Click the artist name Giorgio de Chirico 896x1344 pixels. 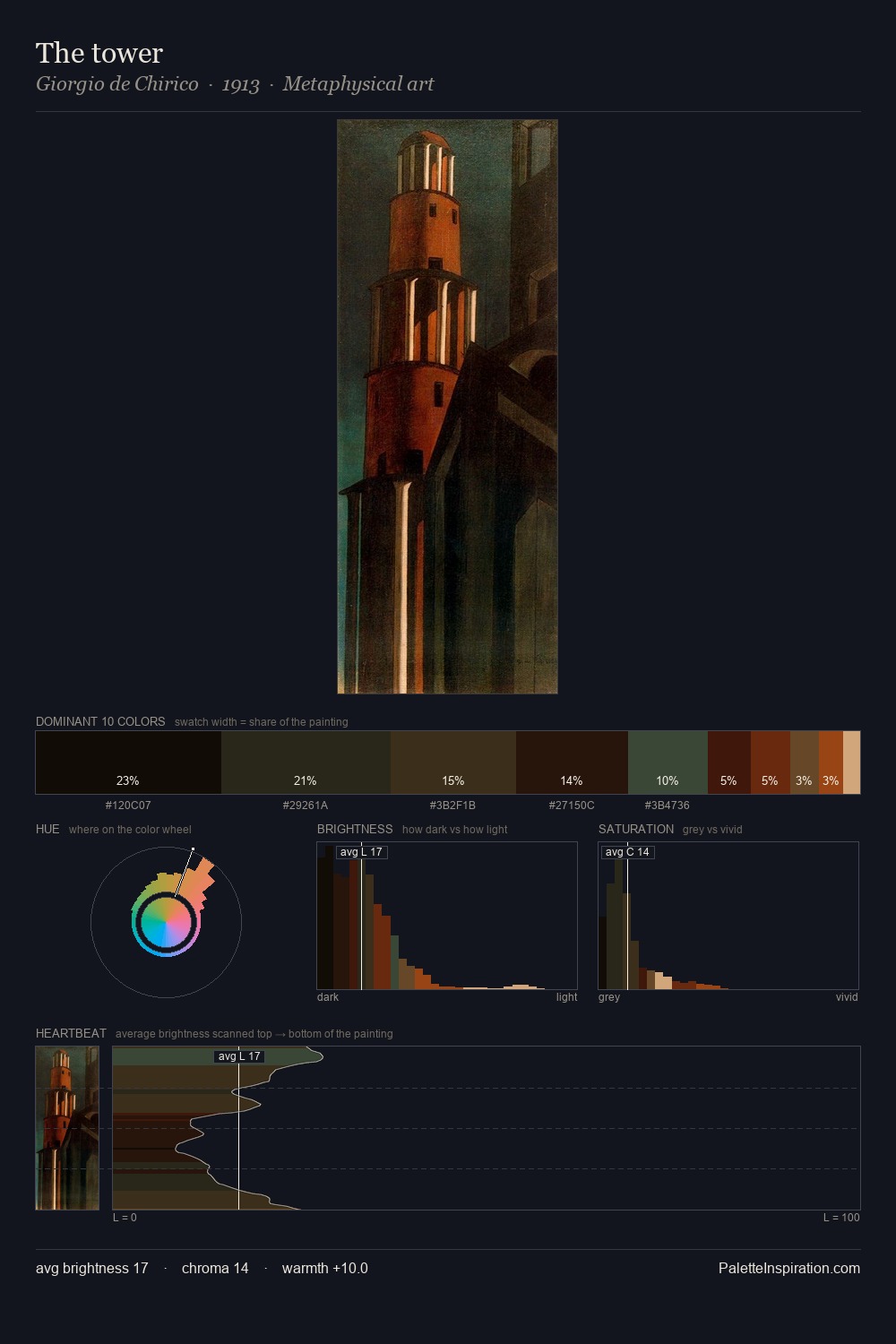point(117,84)
